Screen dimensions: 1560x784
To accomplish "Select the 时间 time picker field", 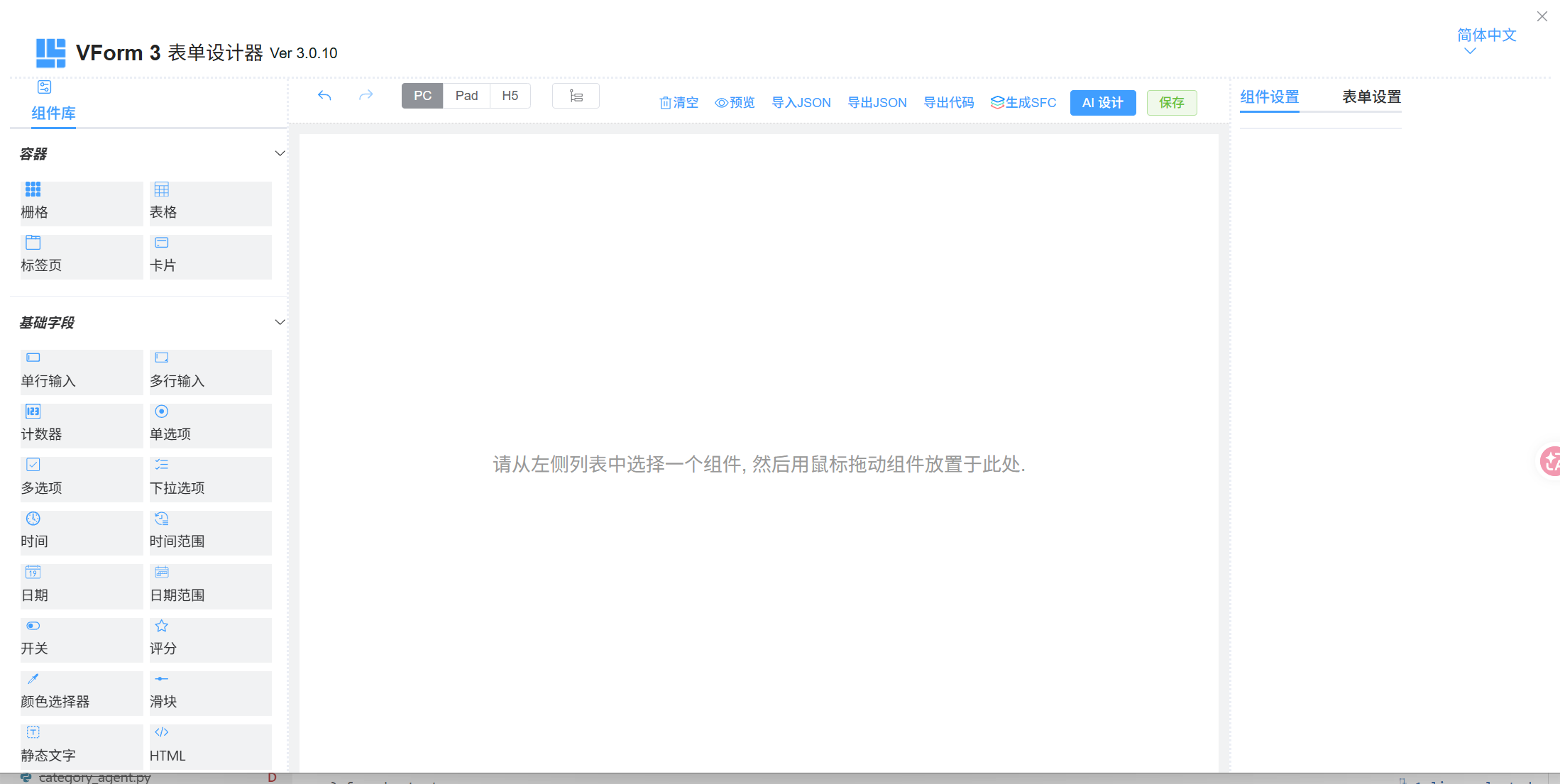I will pyautogui.click(x=82, y=533).
